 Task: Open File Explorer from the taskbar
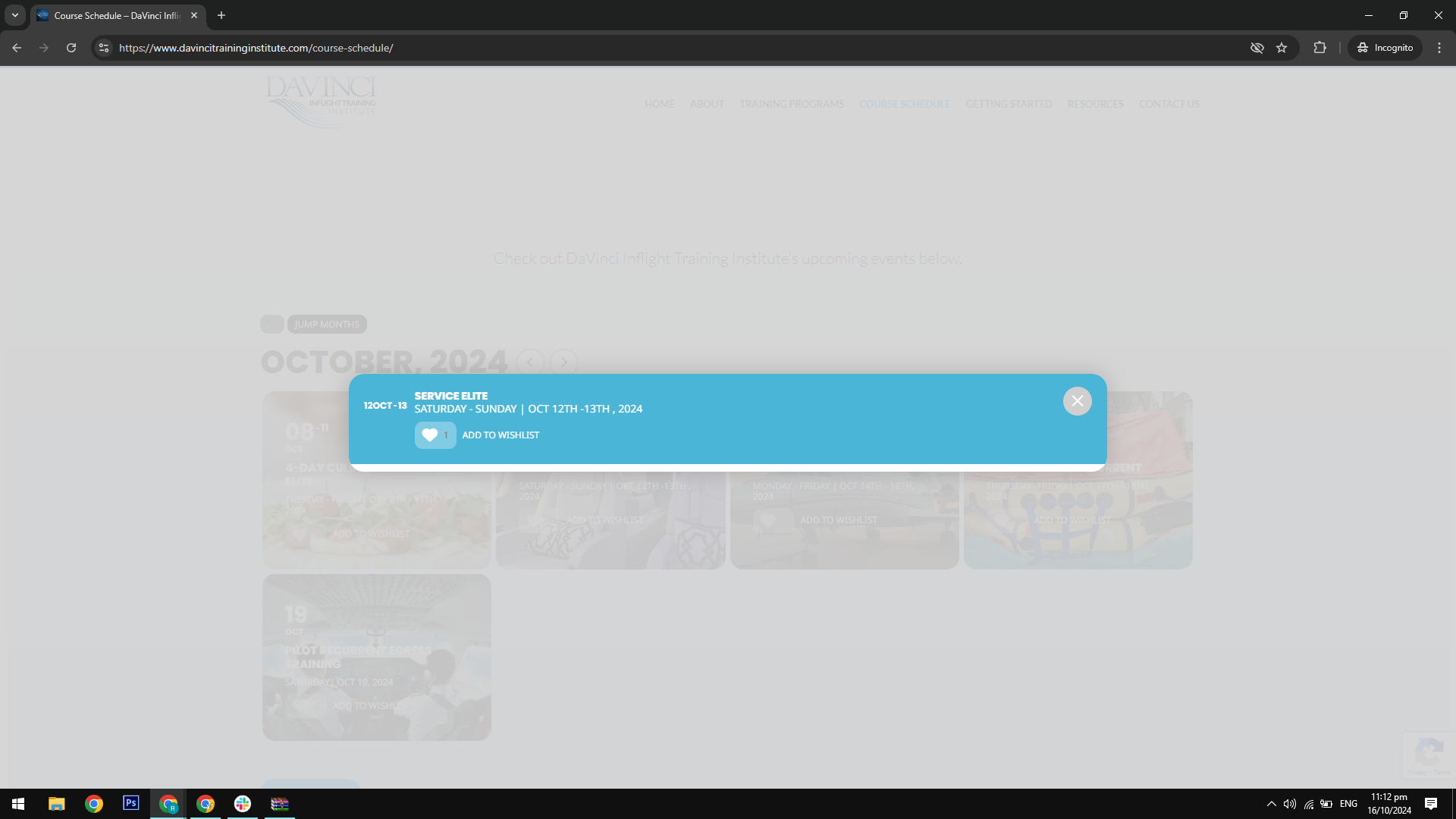coord(57,804)
